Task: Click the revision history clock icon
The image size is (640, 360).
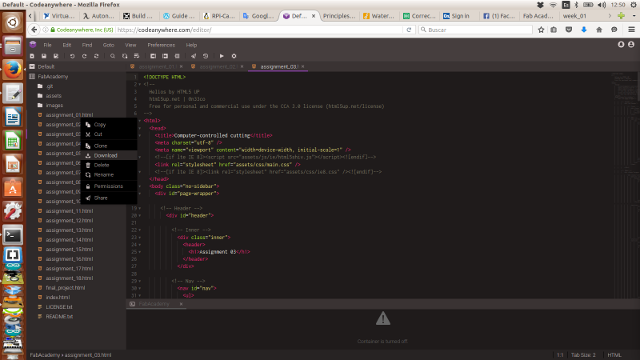Action: pos(205,56)
